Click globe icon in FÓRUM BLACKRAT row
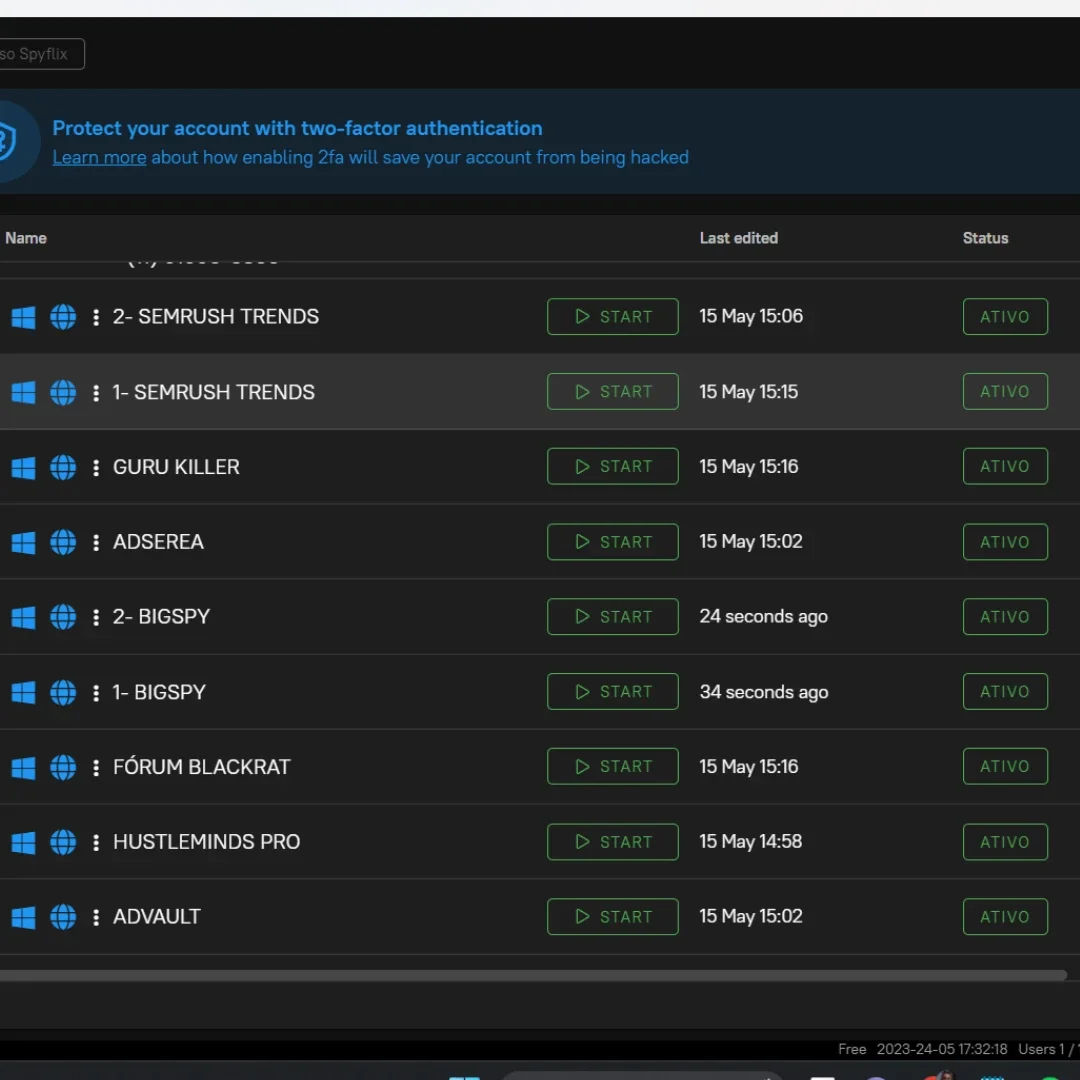This screenshot has height=1080, width=1080. (63, 767)
